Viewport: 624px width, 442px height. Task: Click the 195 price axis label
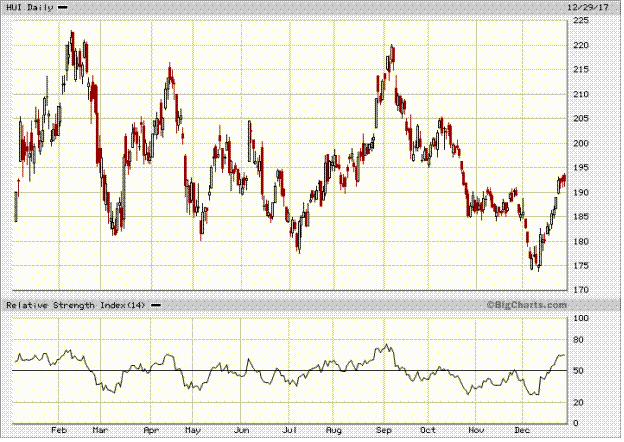pos(581,168)
